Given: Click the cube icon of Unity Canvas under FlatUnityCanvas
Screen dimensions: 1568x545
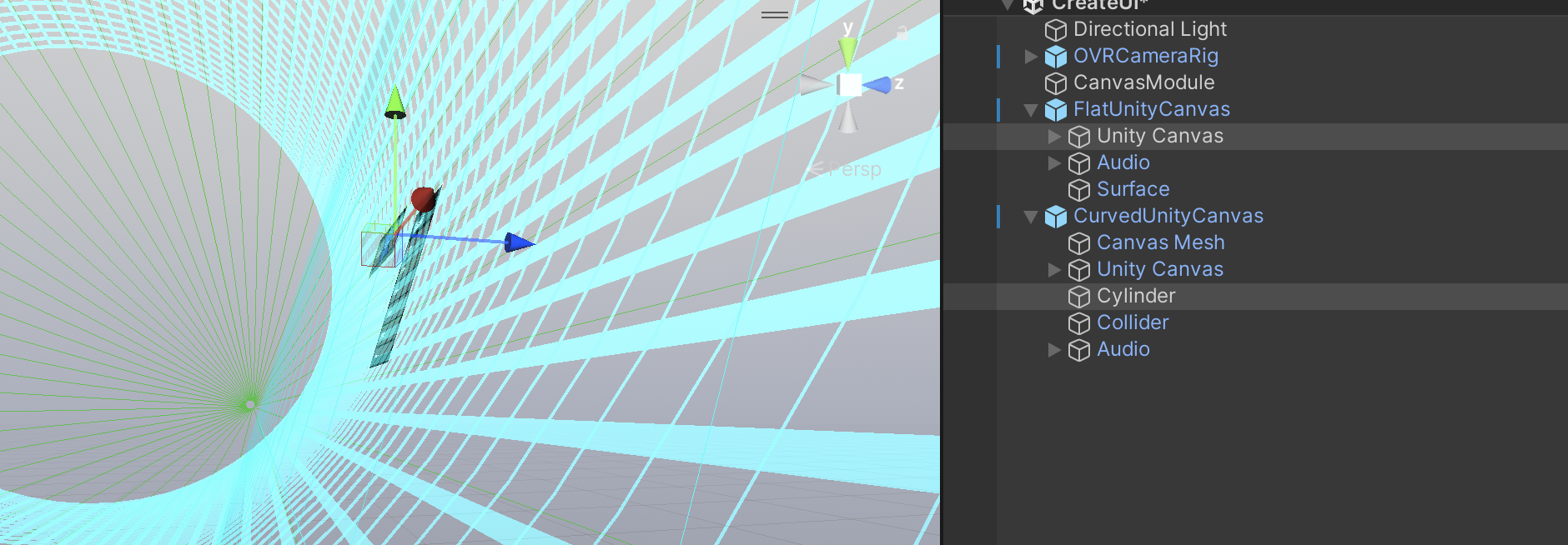Looking at the screenshot, I should pos(1079,137).
